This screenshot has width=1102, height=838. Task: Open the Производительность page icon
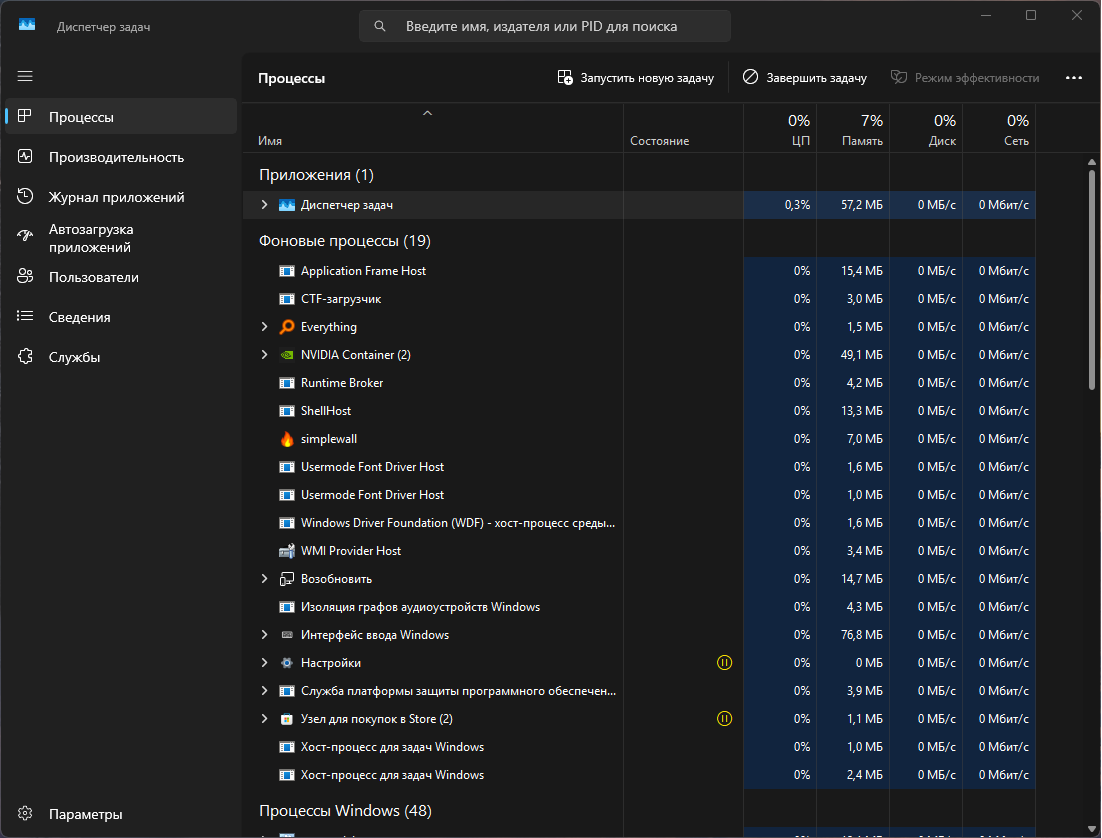[25, 157]
